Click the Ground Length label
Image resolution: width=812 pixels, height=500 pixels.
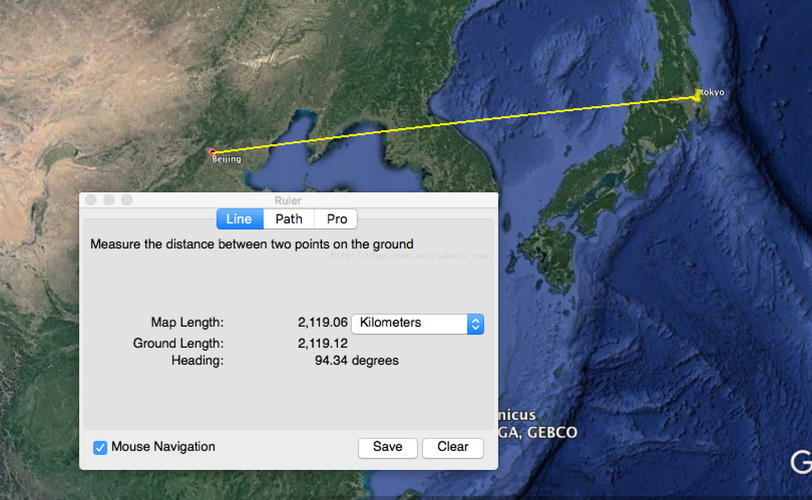[x=178, y=343]
